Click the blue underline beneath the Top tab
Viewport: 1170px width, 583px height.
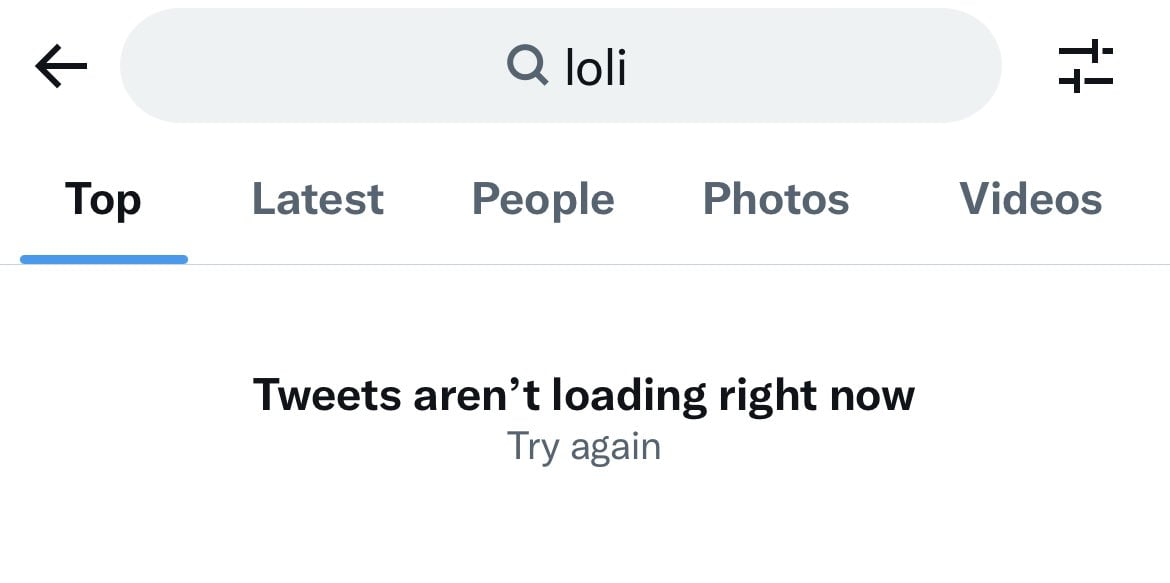point(103,260)
